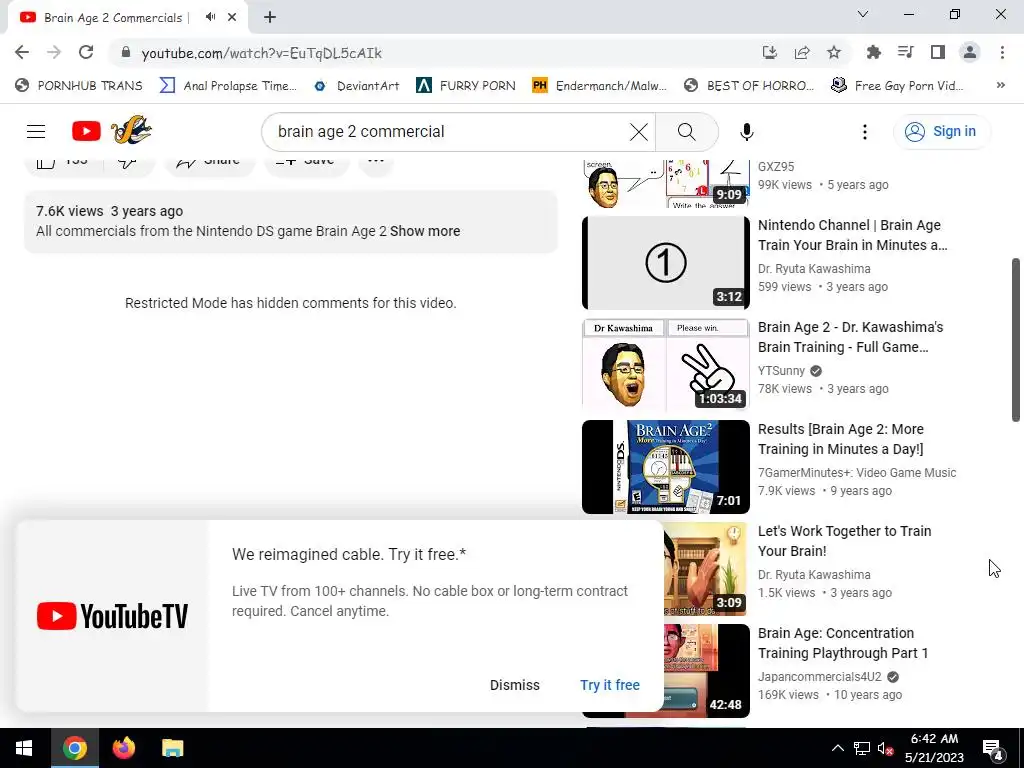The image size is (1024, 768).
Task: Visit Japancommercials4U2 channel name
Action: pyautogui.click(x=820, y=677)
